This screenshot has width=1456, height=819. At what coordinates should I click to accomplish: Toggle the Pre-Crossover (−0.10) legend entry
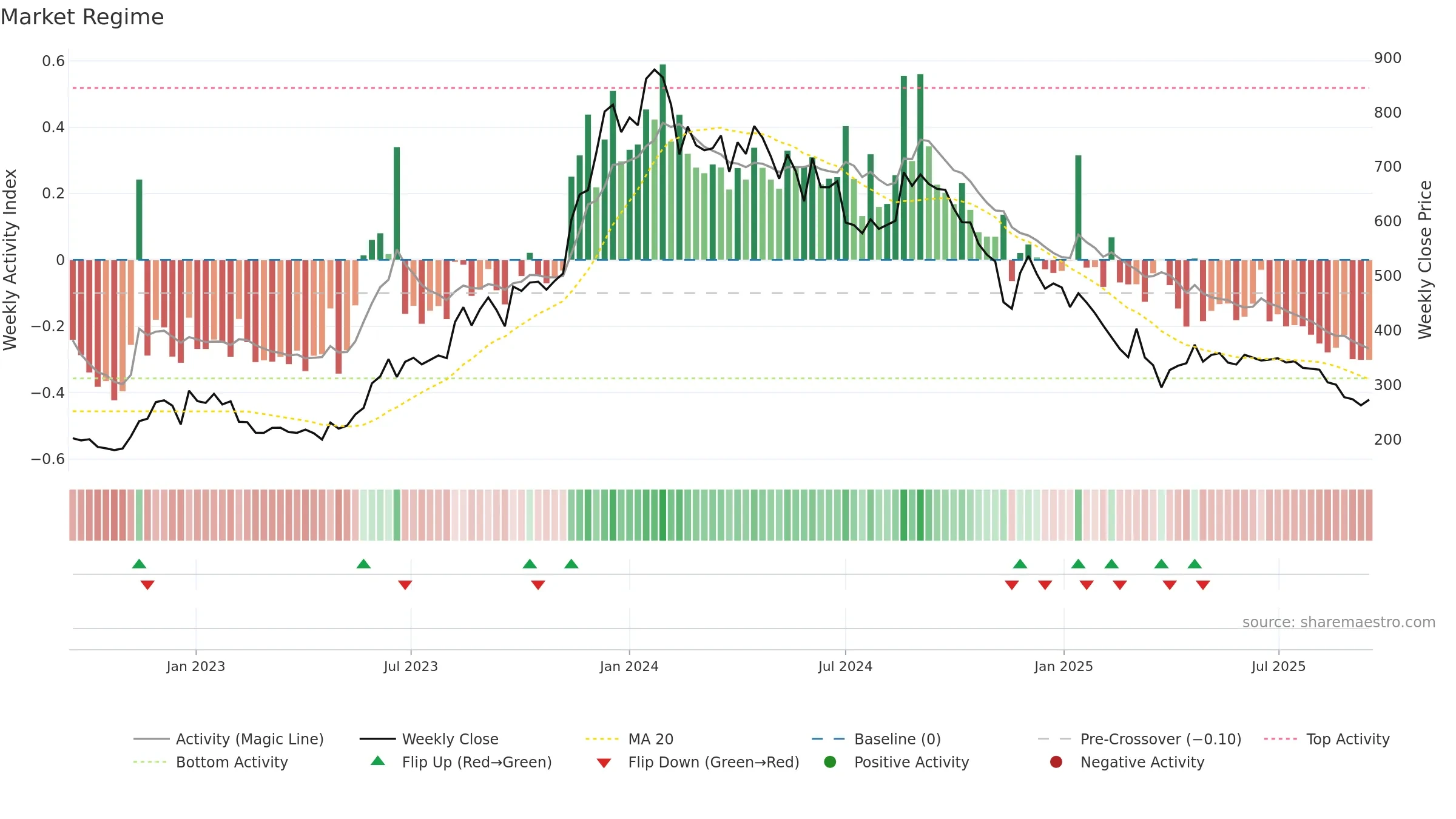point(1139,739)
